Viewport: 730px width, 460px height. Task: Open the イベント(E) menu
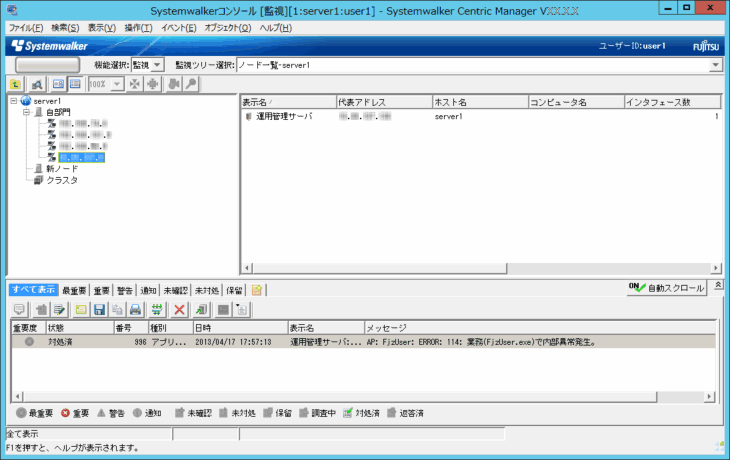(179, 28)
